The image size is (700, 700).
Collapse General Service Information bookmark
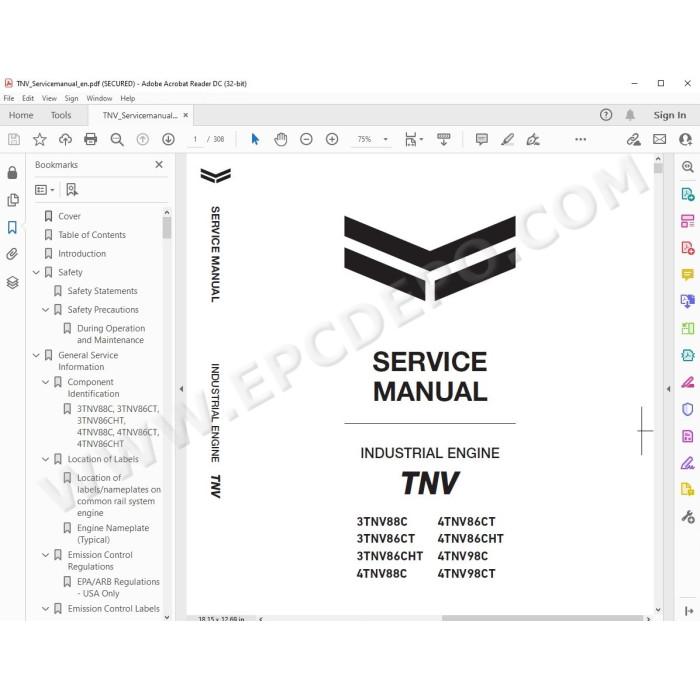[x=36, y=355]
